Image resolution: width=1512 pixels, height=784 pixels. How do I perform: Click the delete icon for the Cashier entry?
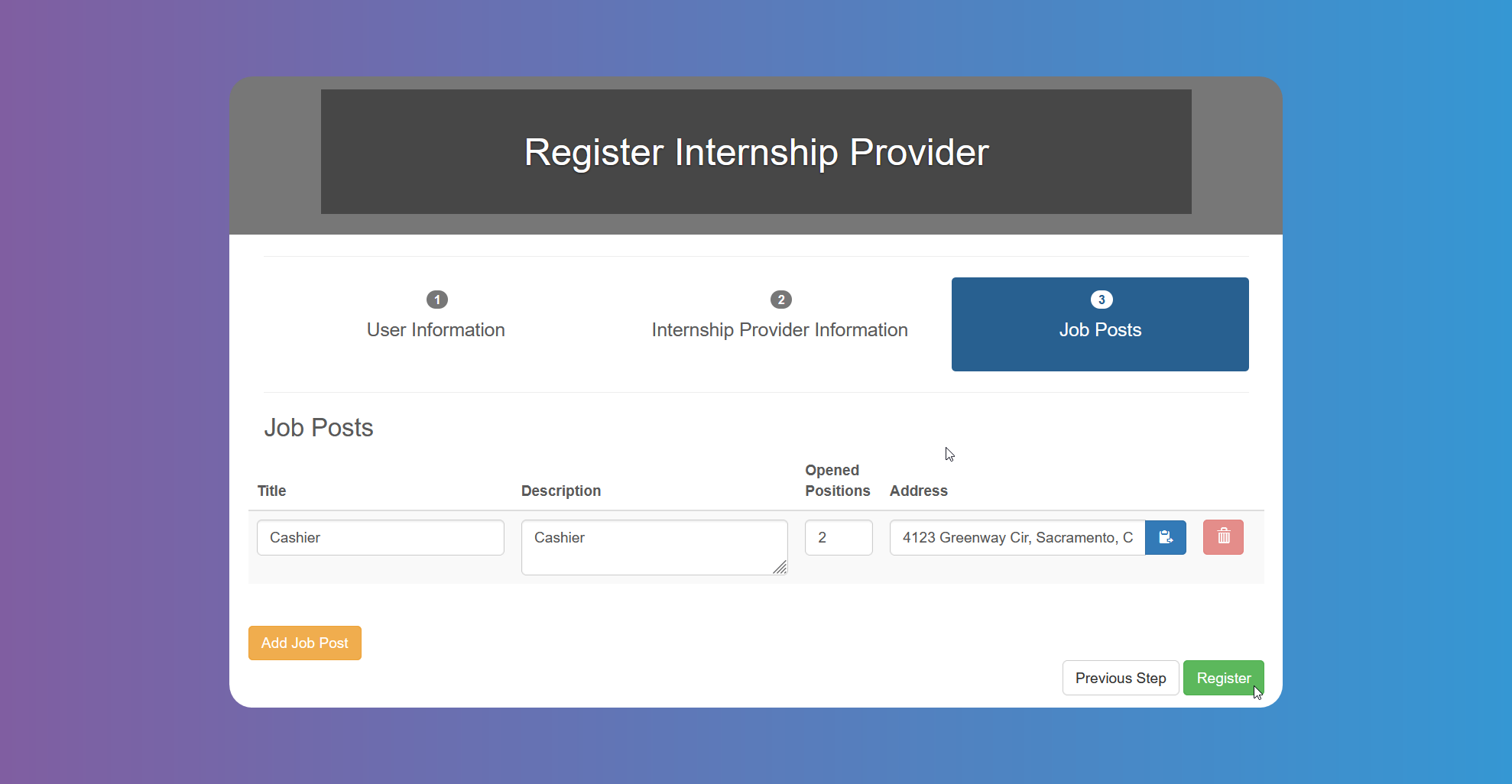click(1222, 537)
